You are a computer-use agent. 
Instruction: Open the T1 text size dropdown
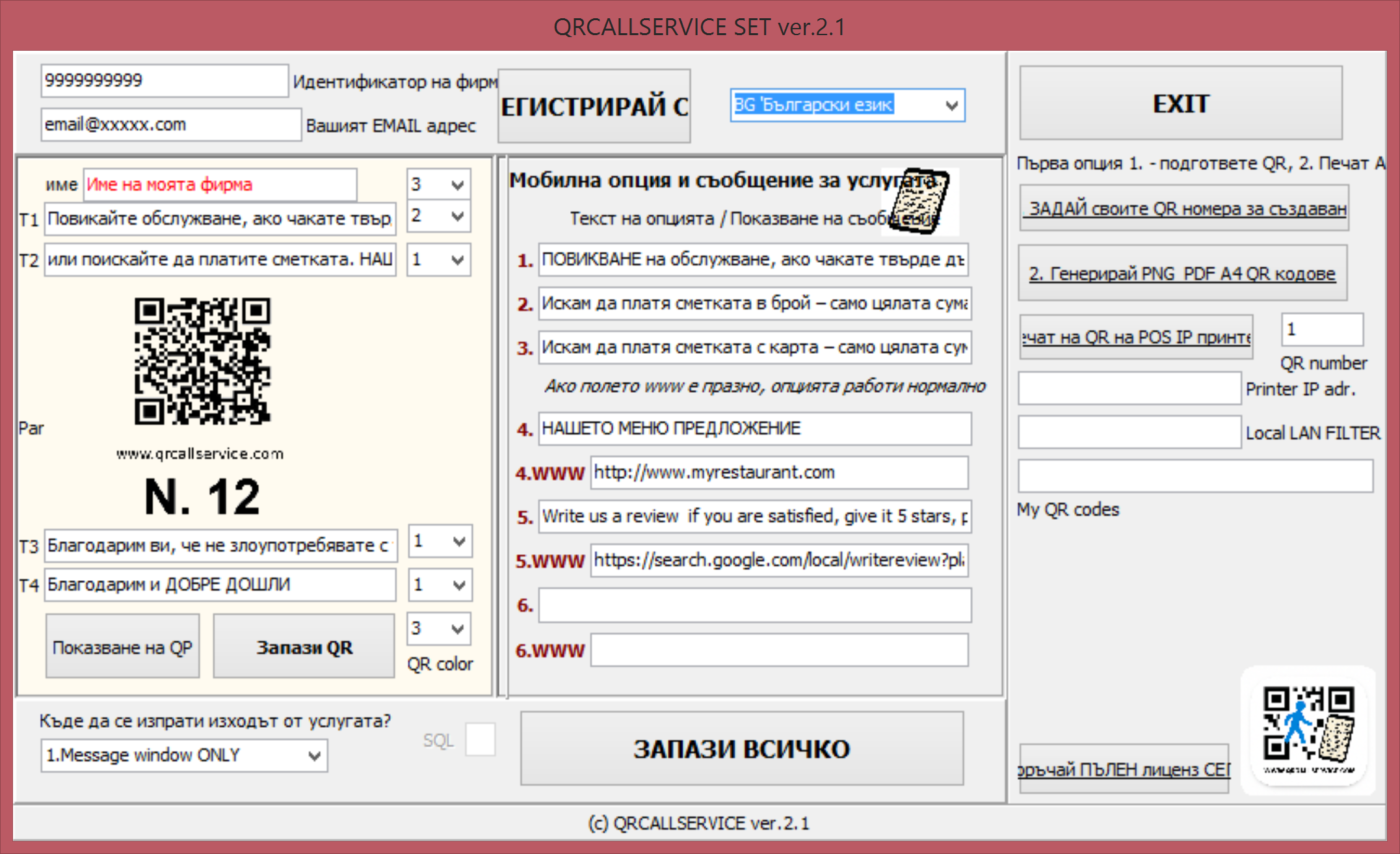click(x=438, y=217)
